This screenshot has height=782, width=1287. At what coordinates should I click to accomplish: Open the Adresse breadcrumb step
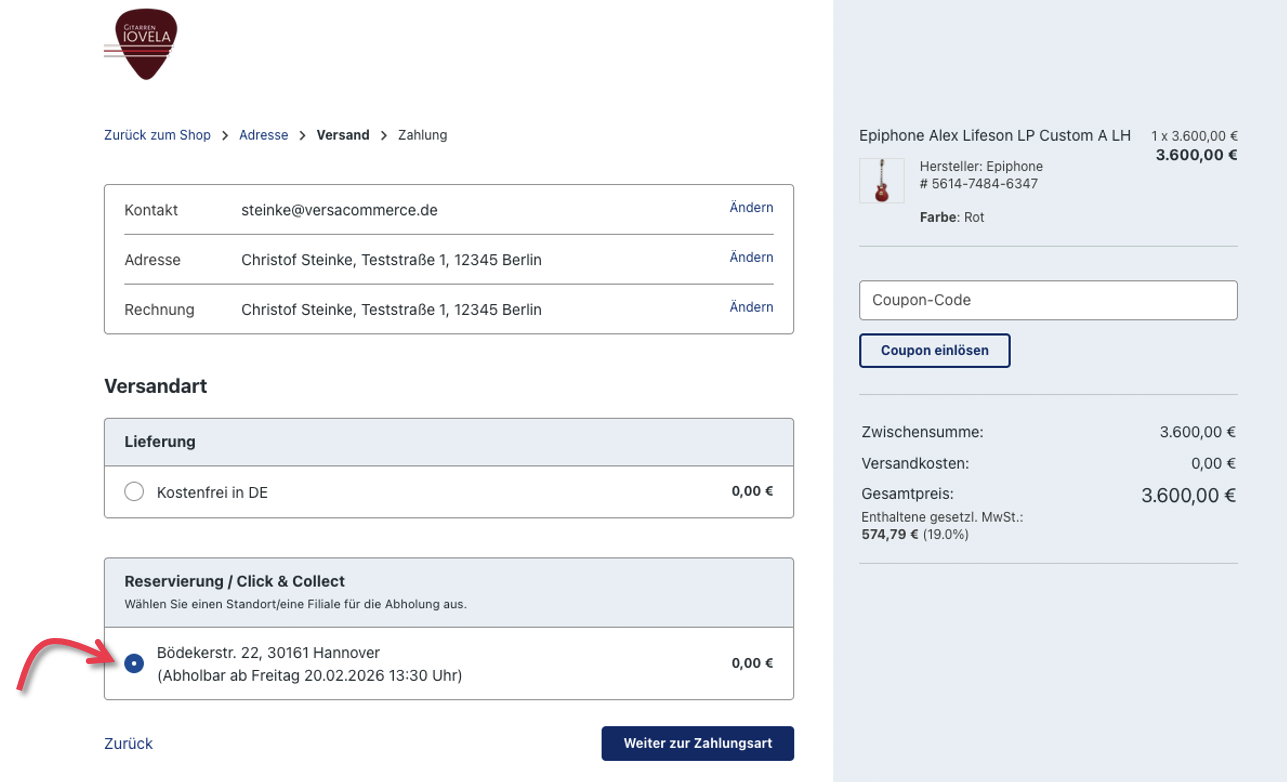(x=263, y=135)
